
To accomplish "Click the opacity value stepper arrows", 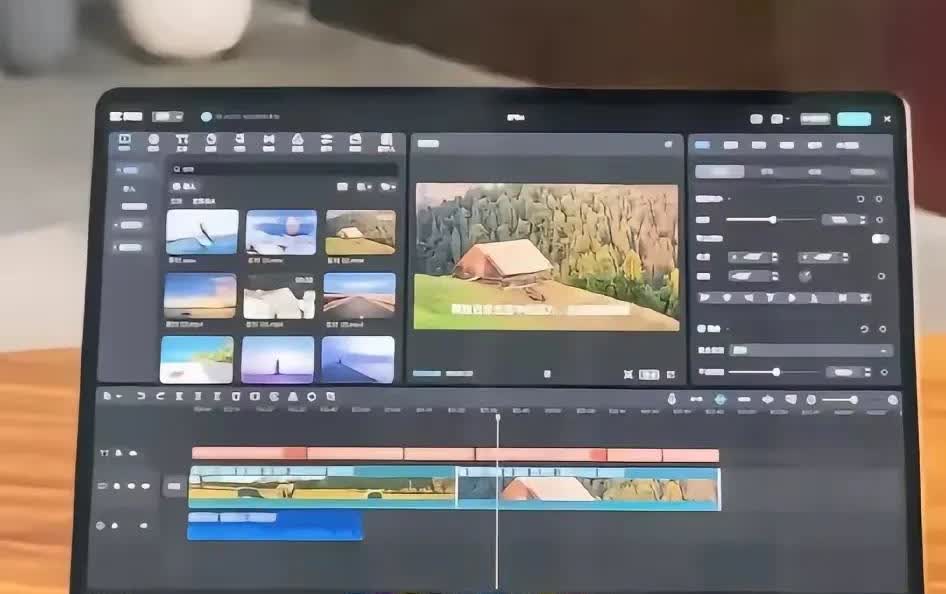I will [x=868, y=372].
